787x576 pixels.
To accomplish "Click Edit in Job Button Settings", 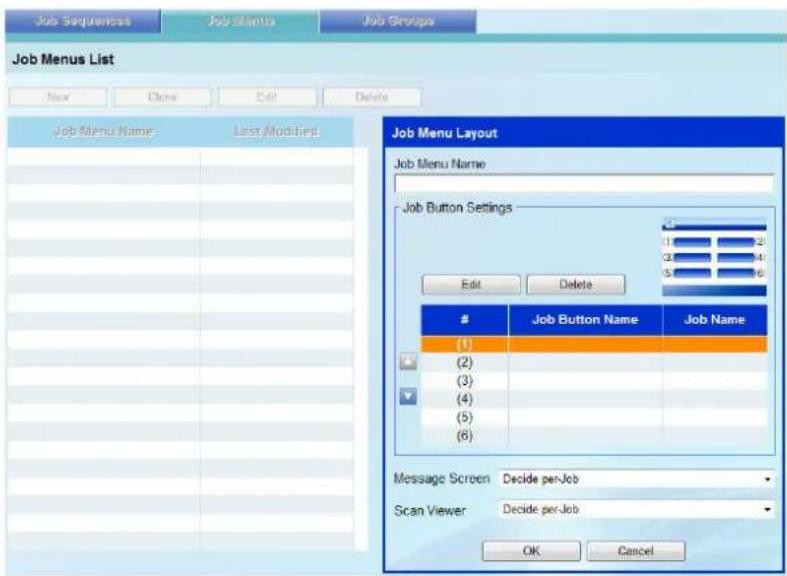I will (x=471, y=284).
